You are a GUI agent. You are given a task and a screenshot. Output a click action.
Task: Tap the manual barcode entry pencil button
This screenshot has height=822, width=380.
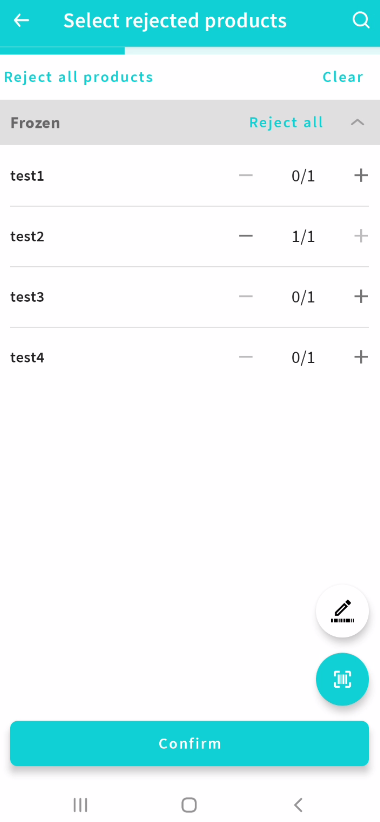pyautogui.click(x=342, y=611)
